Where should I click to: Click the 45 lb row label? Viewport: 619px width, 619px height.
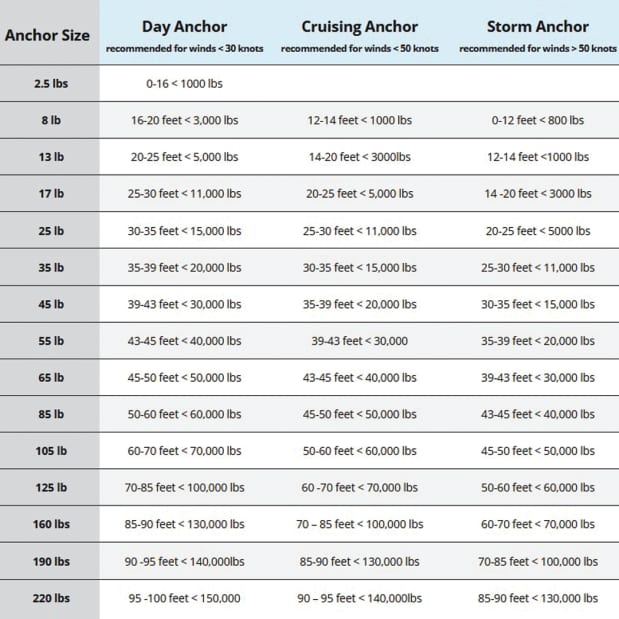pyautogui.click(x=48, y=304)
